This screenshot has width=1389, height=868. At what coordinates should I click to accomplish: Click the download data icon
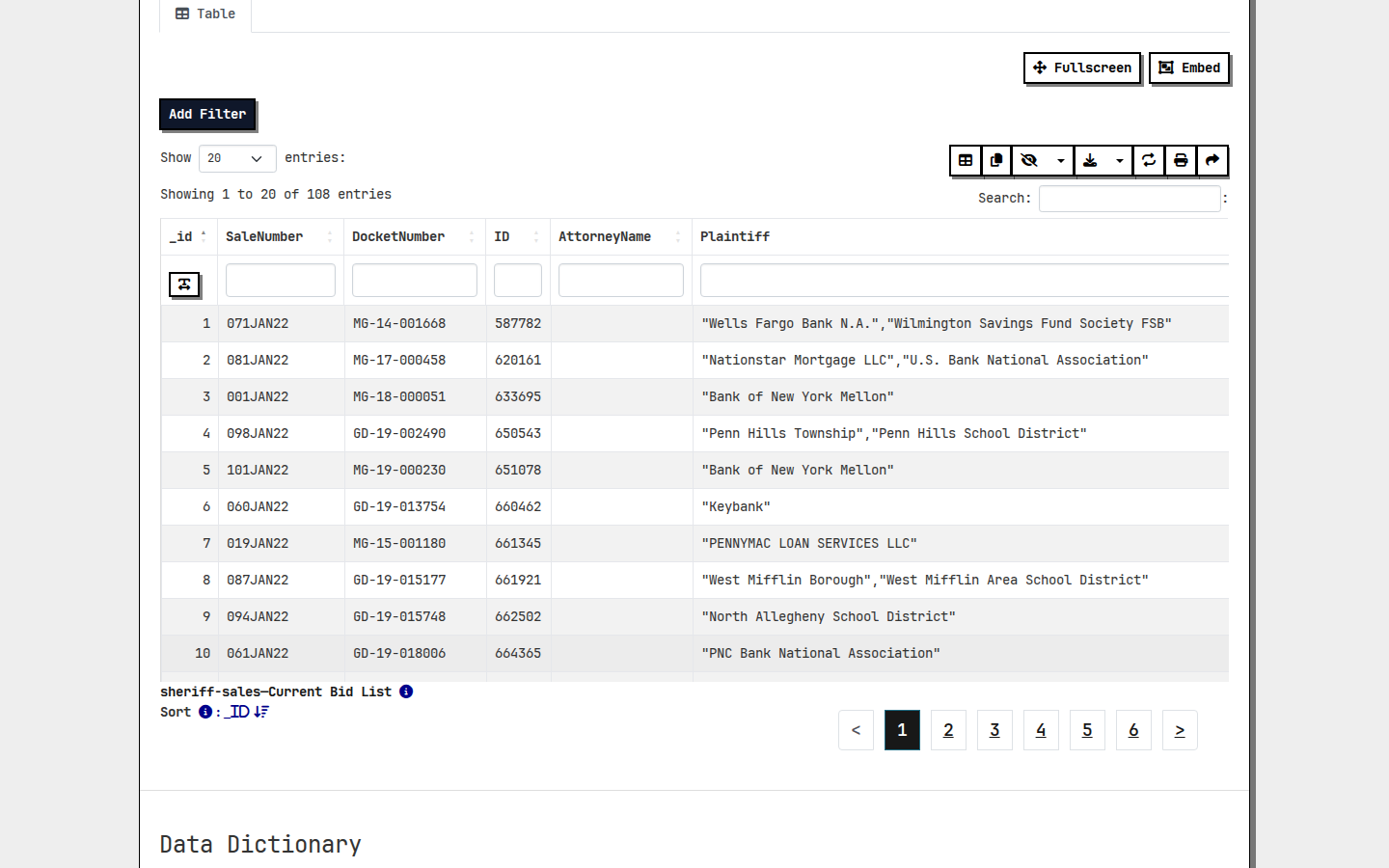click(1090, 160)
